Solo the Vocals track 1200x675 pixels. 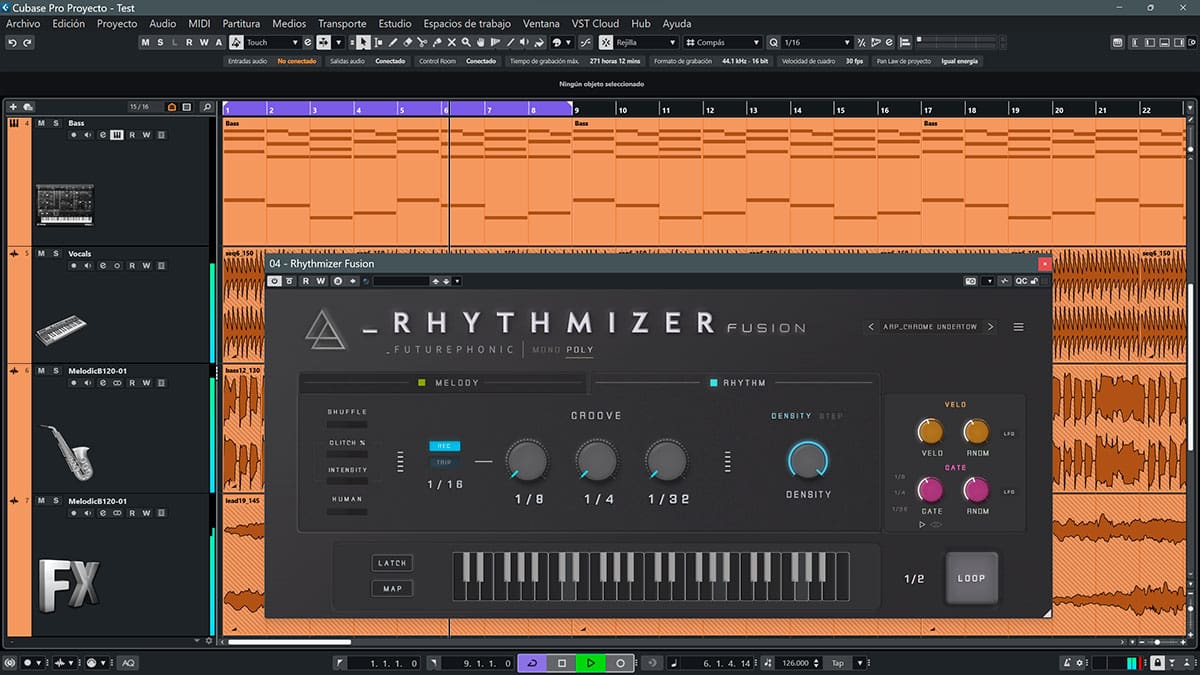56,254
